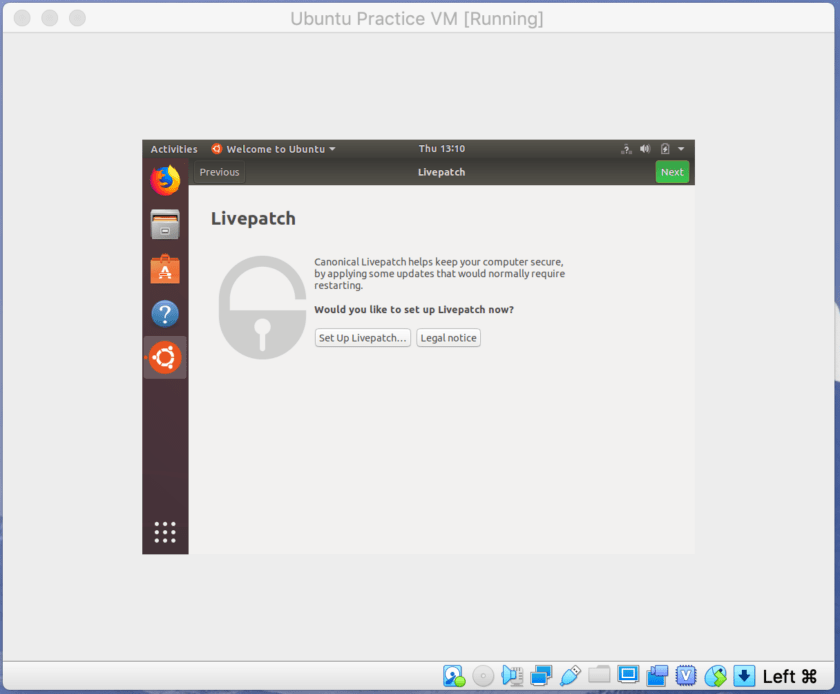Click VirtualBox CPU virtualization V icon

point(686,676)
